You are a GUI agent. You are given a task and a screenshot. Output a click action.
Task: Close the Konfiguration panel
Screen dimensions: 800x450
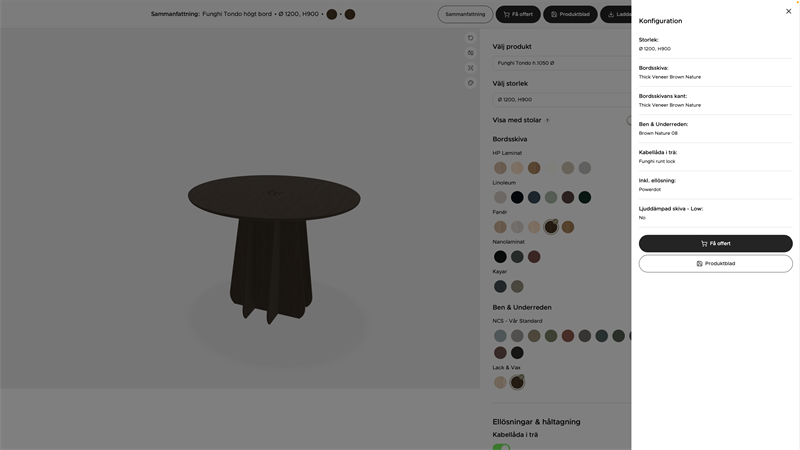point(788,12)
